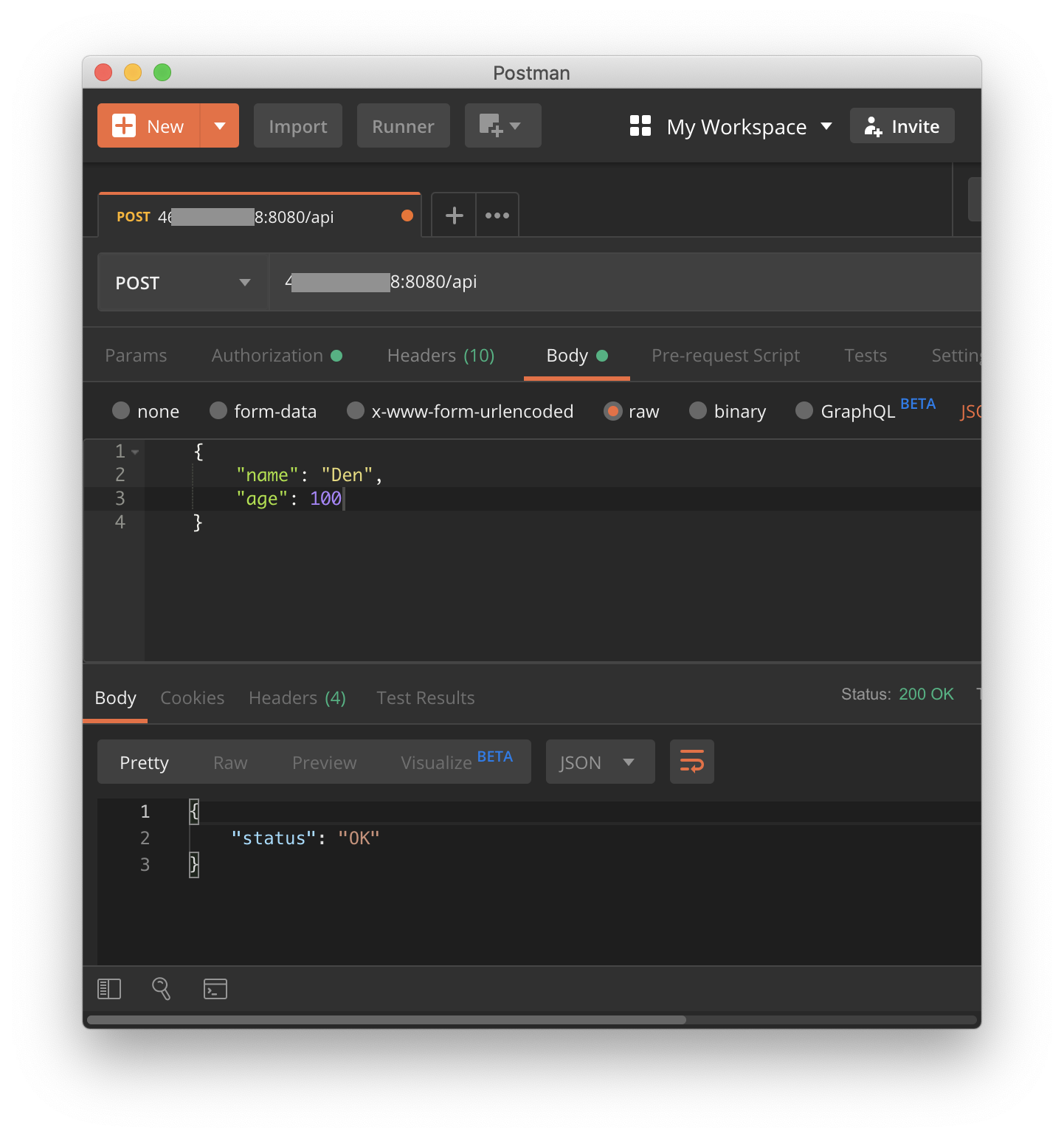The width and height of the screenshot is (1064, 1138).
Task: Click the "name" key in request body
Action: (267, 475)
